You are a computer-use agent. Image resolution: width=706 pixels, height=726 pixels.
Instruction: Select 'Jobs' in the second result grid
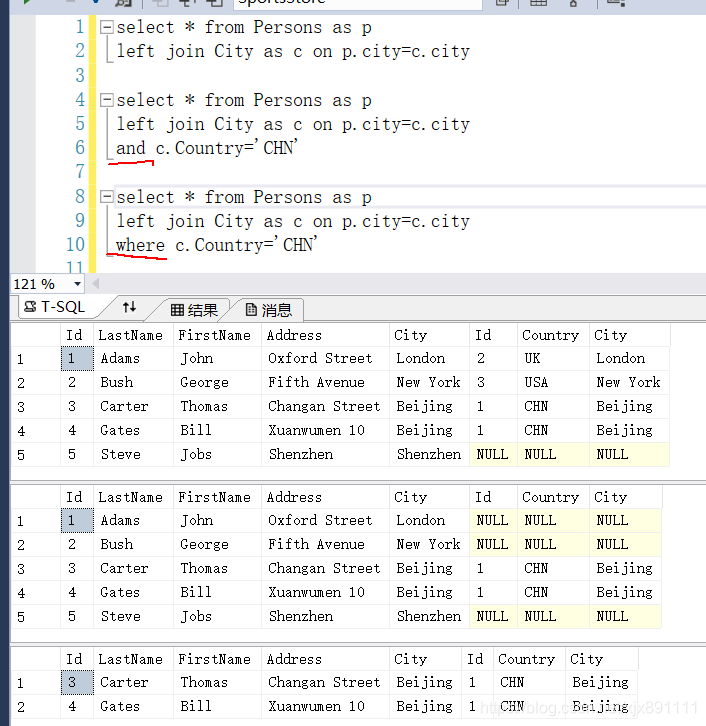[x=217, y=616]
